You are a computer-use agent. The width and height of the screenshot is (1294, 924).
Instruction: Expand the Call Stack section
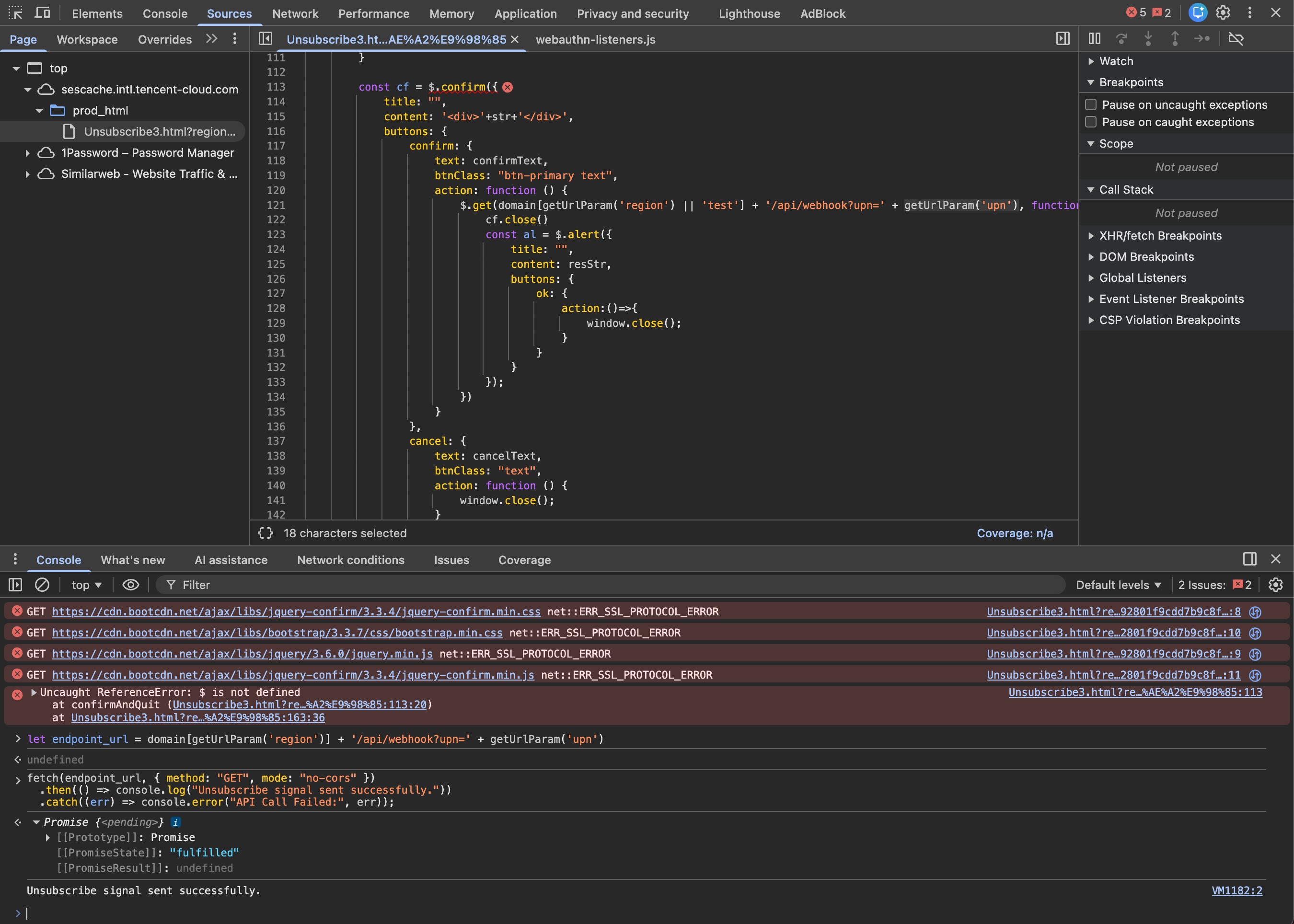(1091, 189)
